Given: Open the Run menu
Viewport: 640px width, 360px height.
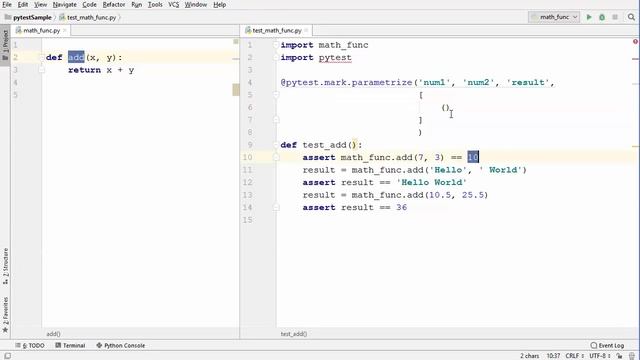Looking at the screenshot, I should point(137,4).
